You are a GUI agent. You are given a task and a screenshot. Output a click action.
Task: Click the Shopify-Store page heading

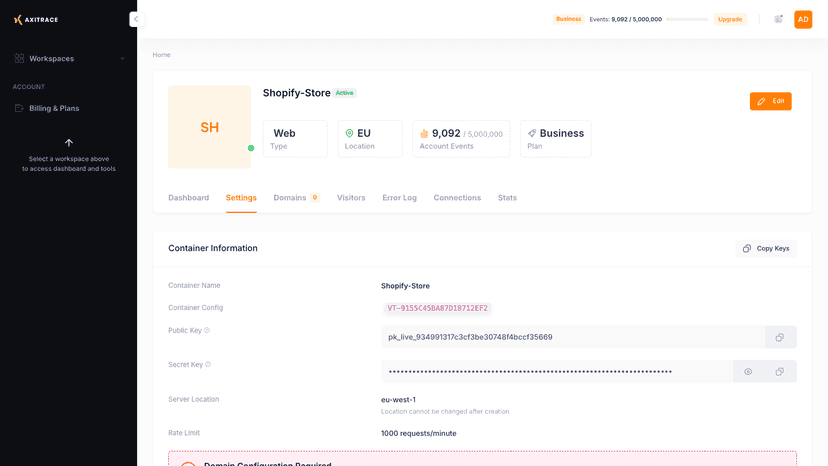coord(297,93)
